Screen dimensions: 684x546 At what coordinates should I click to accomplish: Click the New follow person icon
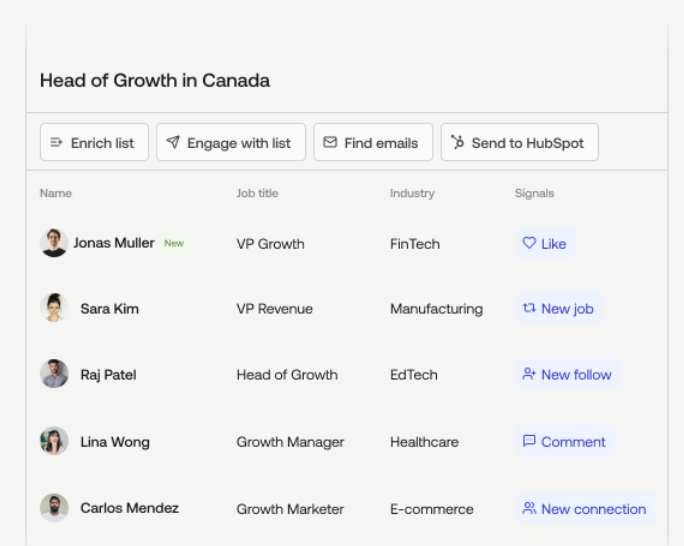pyautogui.click(x=529, y=374)
